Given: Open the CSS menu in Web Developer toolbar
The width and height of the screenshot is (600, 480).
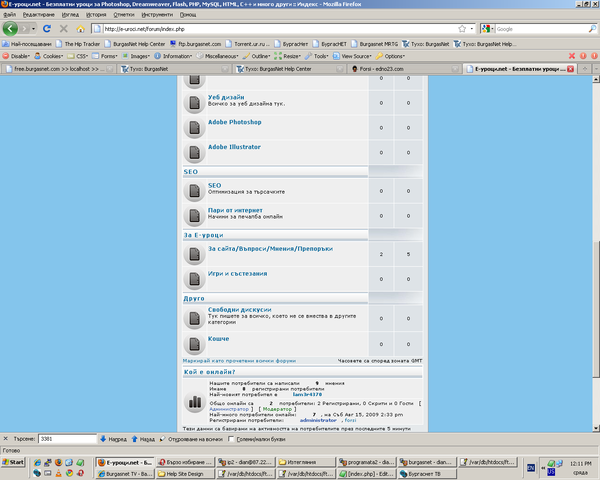Looking at the screenshot, I should tap(78, 56).
